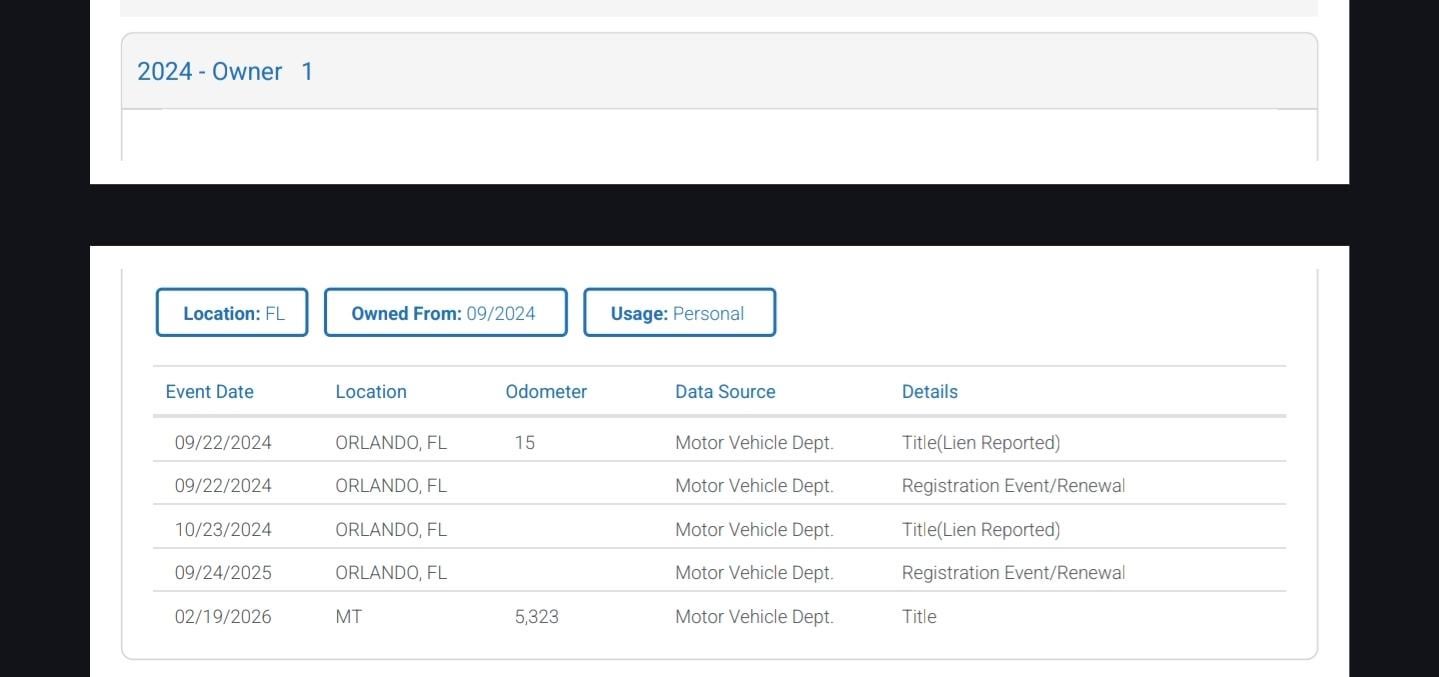Click ORLANDO, FL in the 10/23/2024 row
This screenshot has height=677, width=1439.
pyautogui.click(x=391, y=530)
